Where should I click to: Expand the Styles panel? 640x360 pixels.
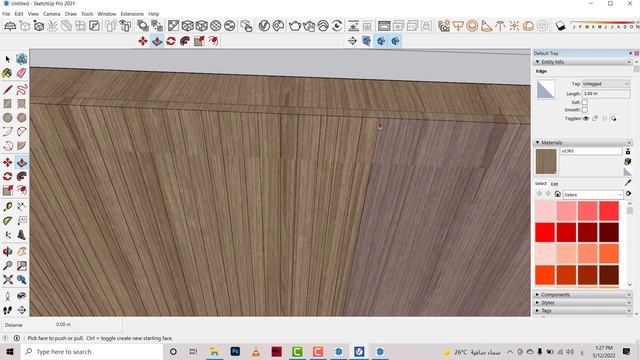point(537,302)
